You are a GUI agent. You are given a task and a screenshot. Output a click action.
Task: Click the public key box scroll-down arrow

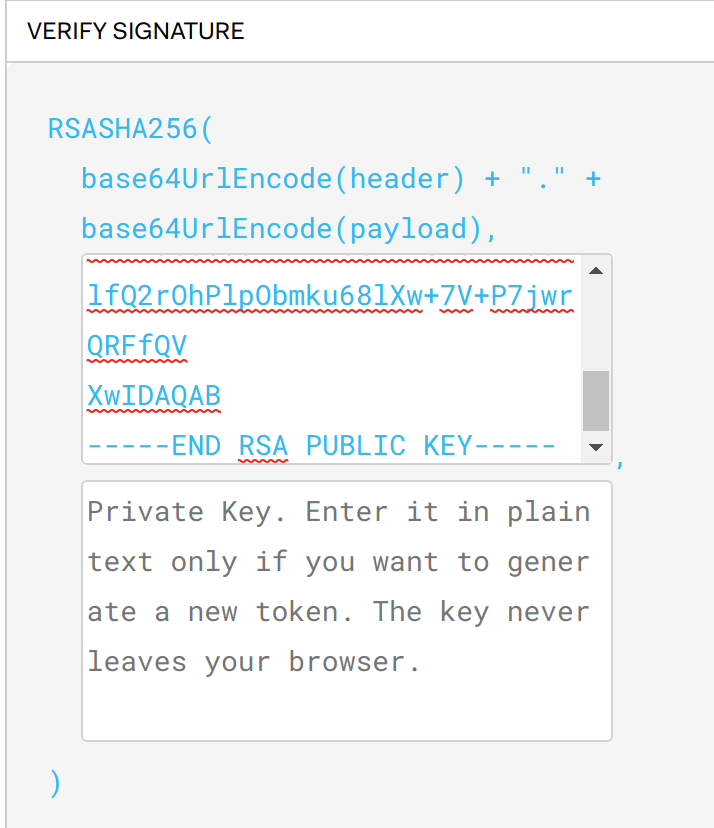click(x=596, y=447)
